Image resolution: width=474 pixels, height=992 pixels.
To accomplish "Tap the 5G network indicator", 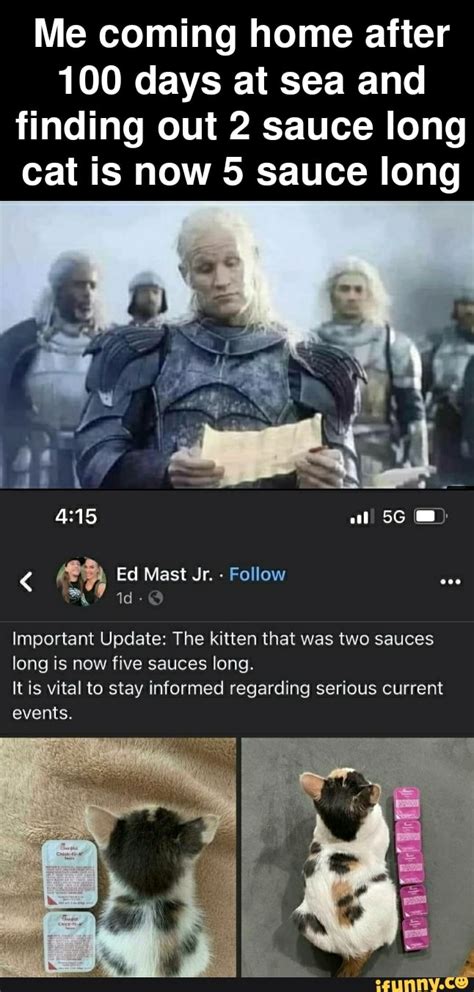I will tap(394, 517).
